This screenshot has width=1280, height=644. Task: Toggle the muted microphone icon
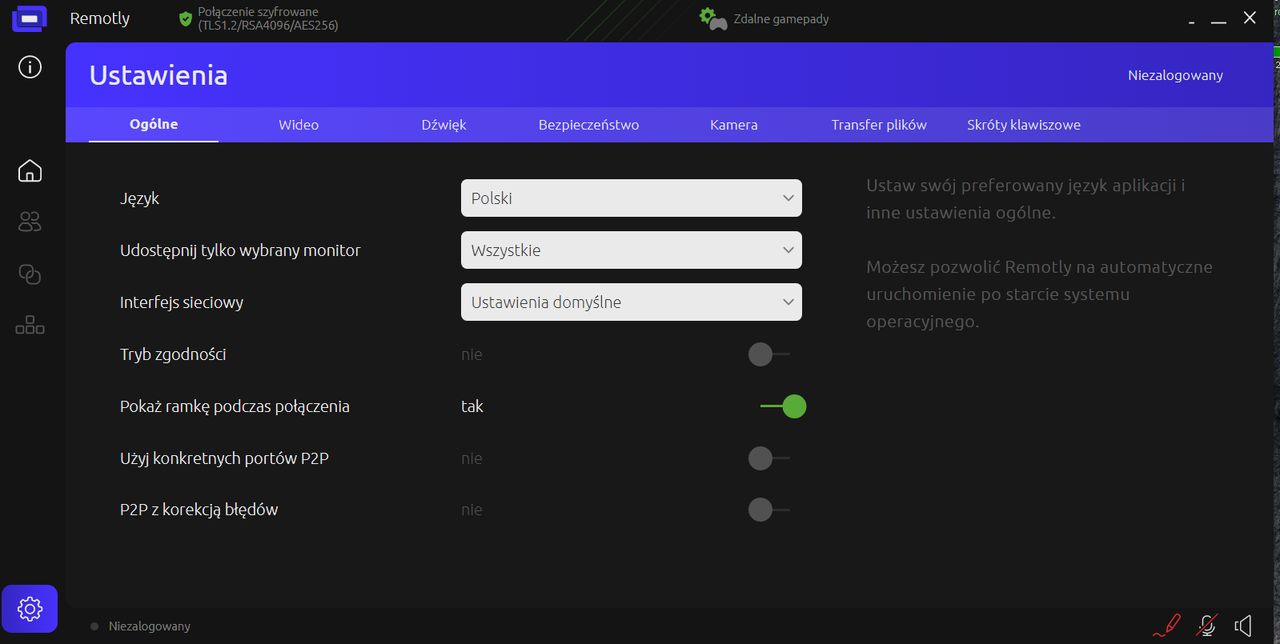coord(1208,626)
